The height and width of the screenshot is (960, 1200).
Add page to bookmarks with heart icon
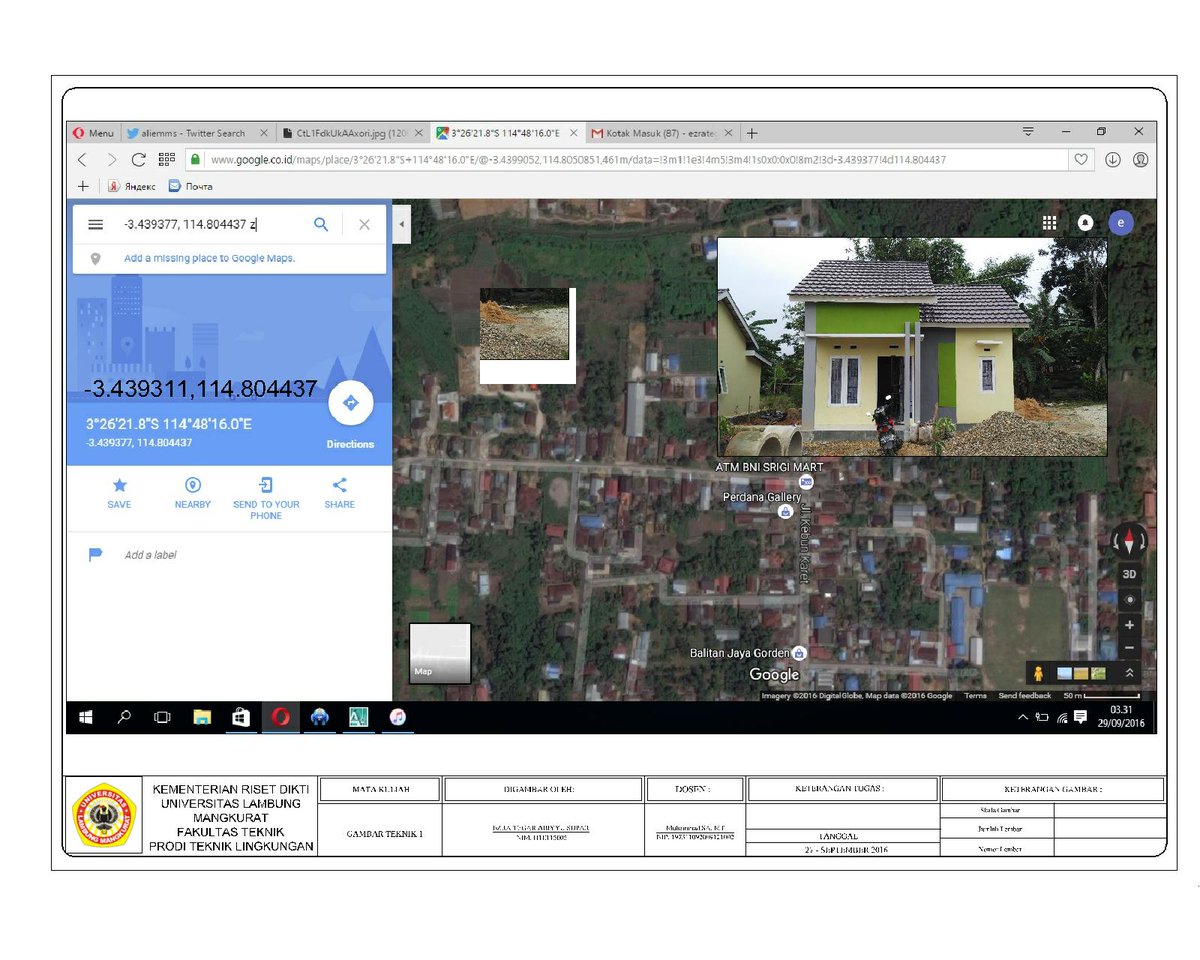(1080, 159)
